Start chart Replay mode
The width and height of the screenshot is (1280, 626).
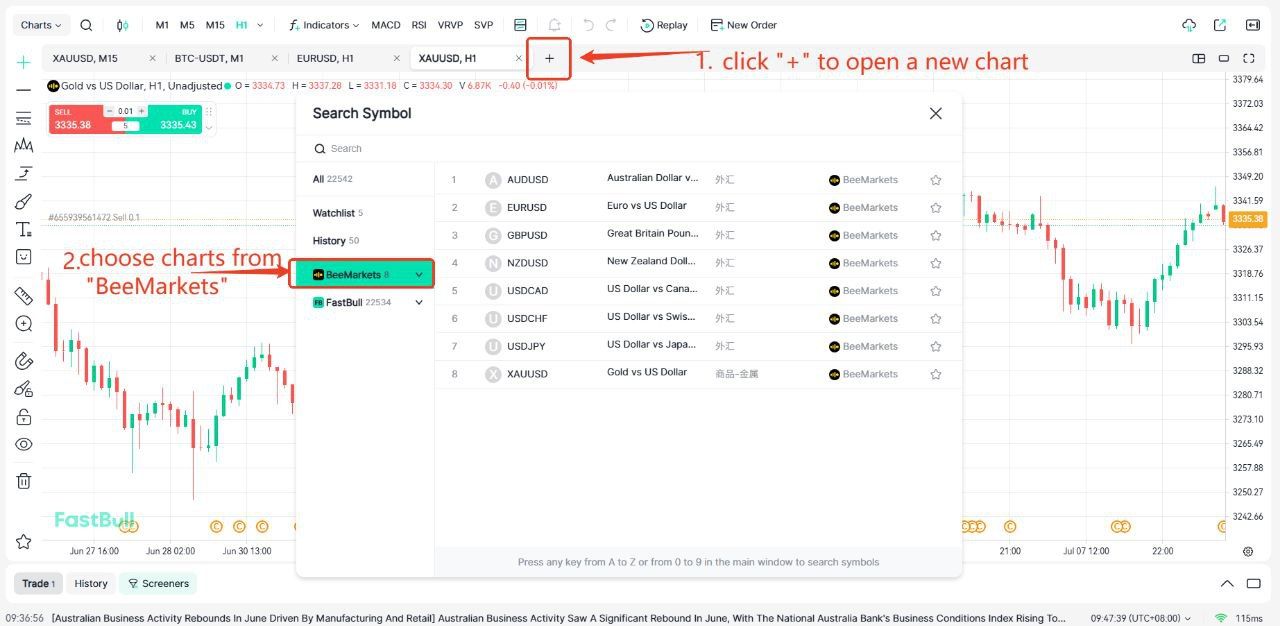tap(664, 25)
